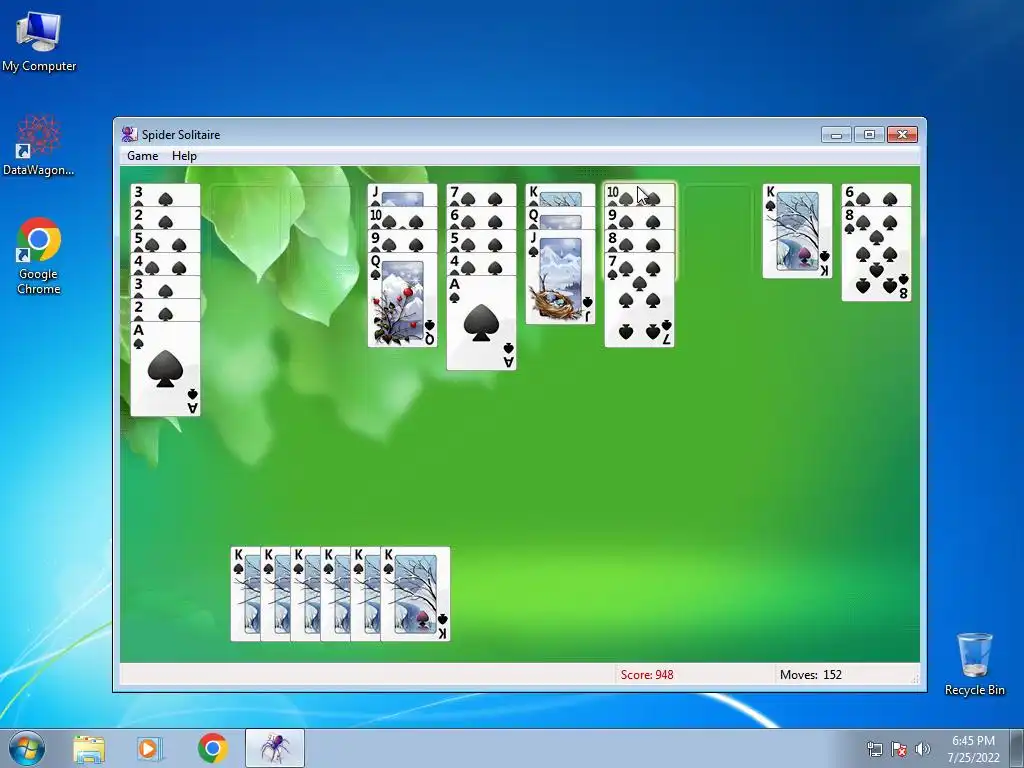This screenshot has width=1024, height=768.
Task: Select the ace of spades in first column
Action: 165,368
